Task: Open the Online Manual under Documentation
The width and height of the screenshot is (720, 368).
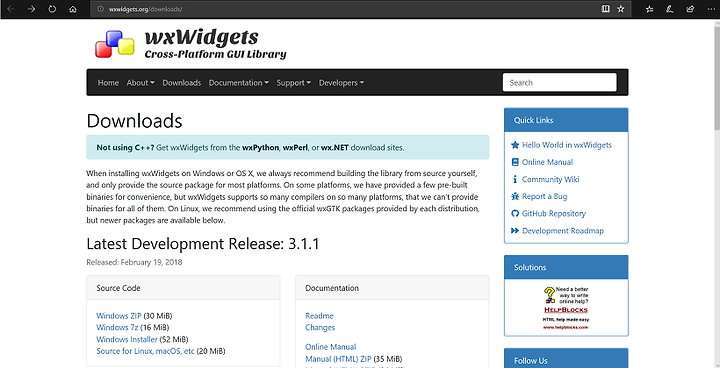Action: [x=331, y=347]
